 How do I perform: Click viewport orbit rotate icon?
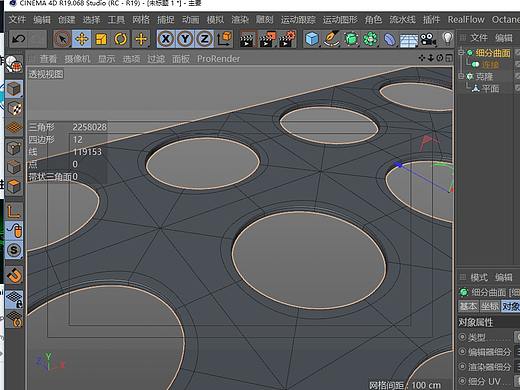coord(440,58)
